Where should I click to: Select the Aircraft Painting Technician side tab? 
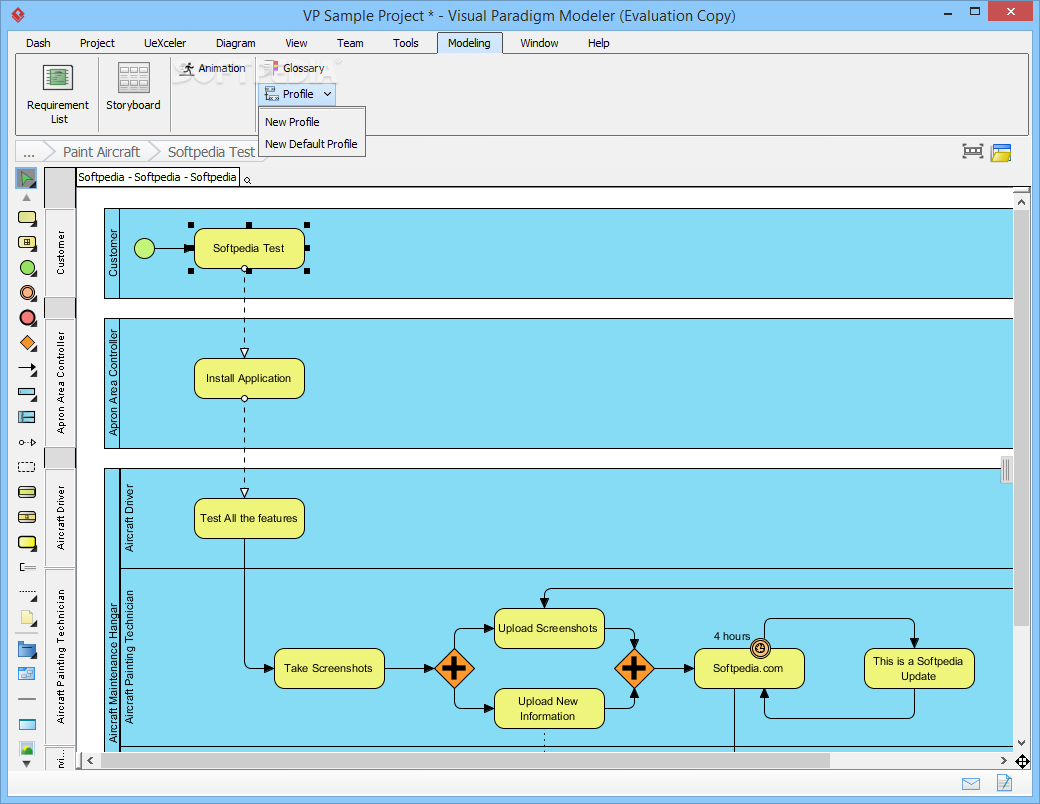tap(60, 657)
